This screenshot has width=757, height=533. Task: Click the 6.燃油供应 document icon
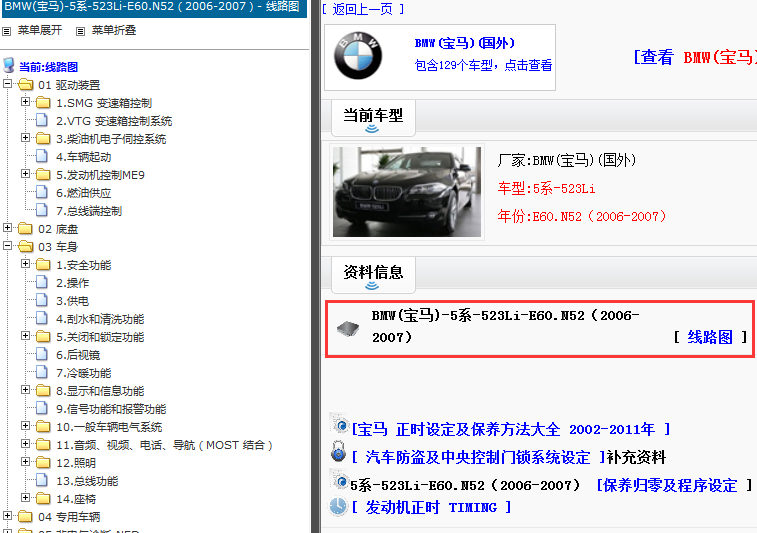point(42,192)
